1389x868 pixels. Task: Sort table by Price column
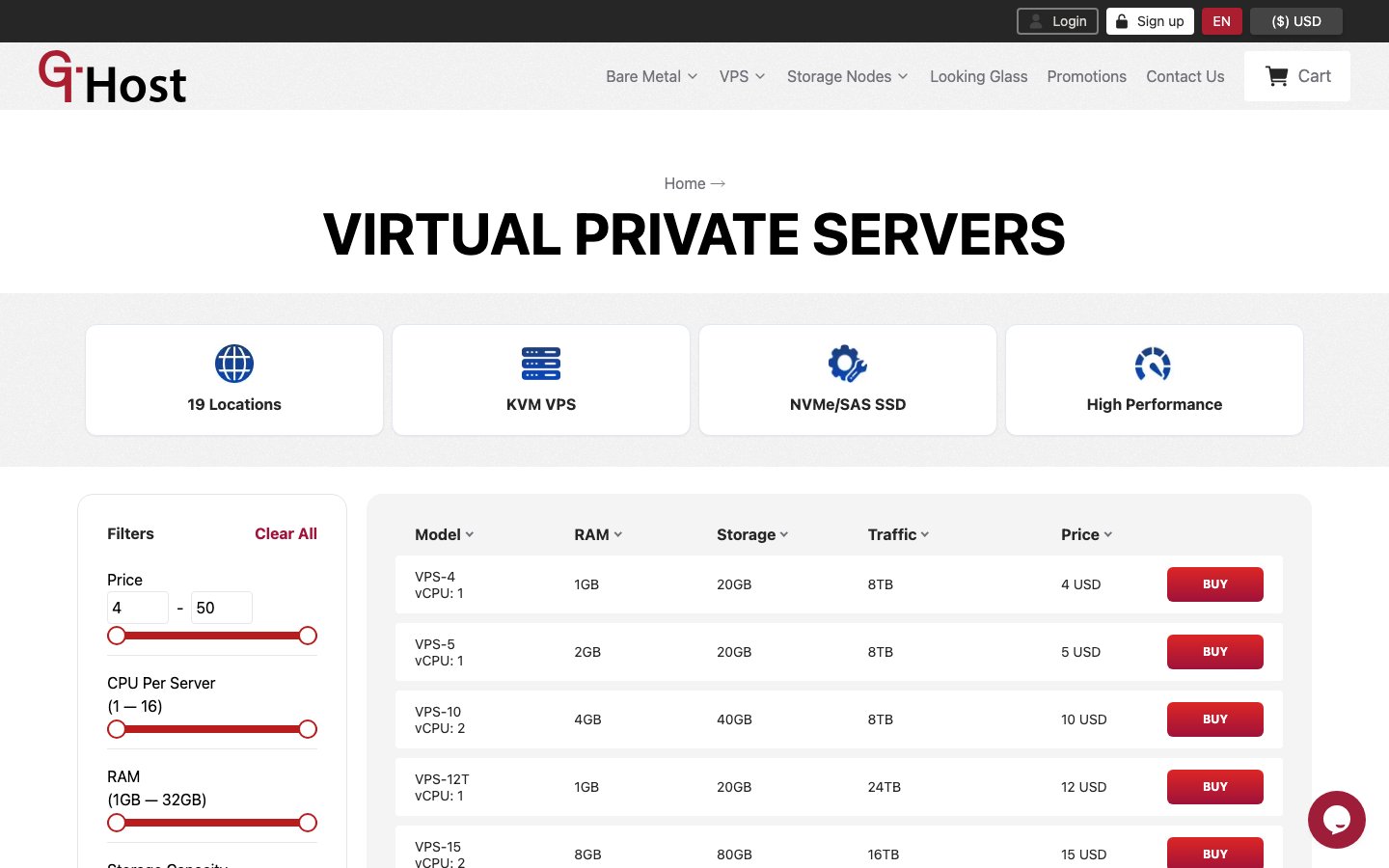(1086, 534)
